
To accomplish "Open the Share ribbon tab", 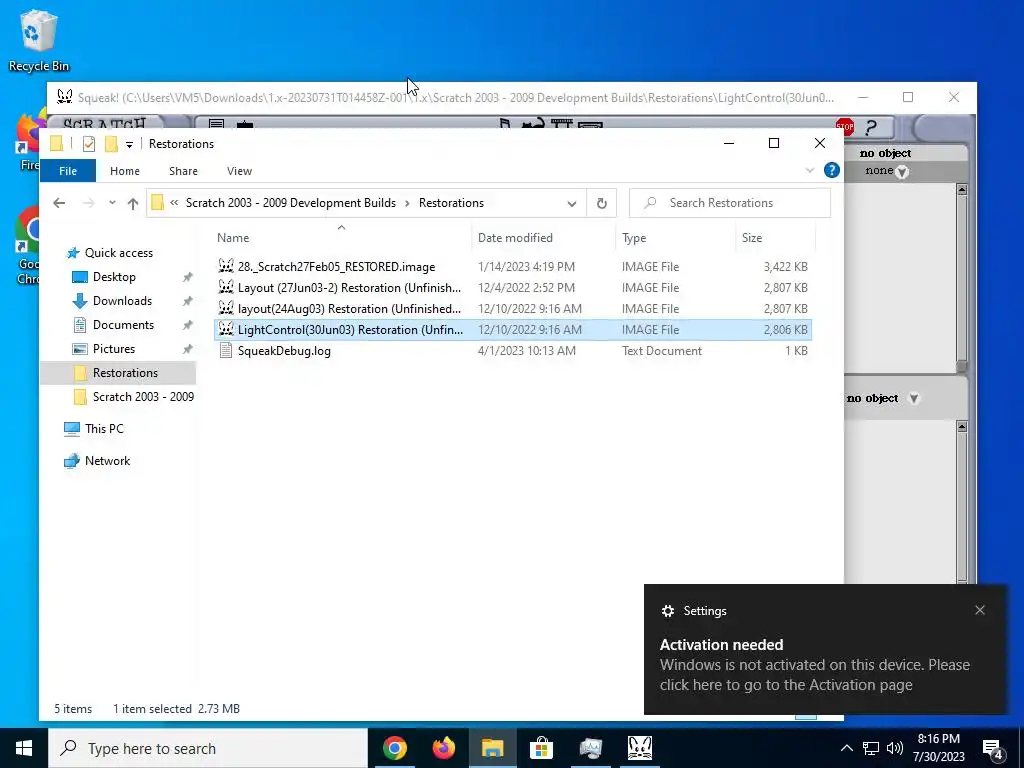I will [183, 170].
